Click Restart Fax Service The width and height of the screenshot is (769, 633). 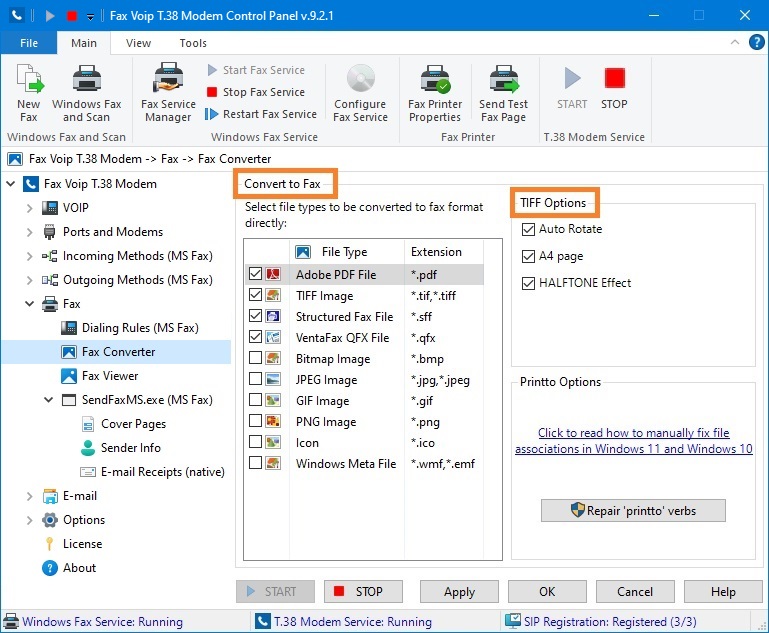click(x=261, y=114)
